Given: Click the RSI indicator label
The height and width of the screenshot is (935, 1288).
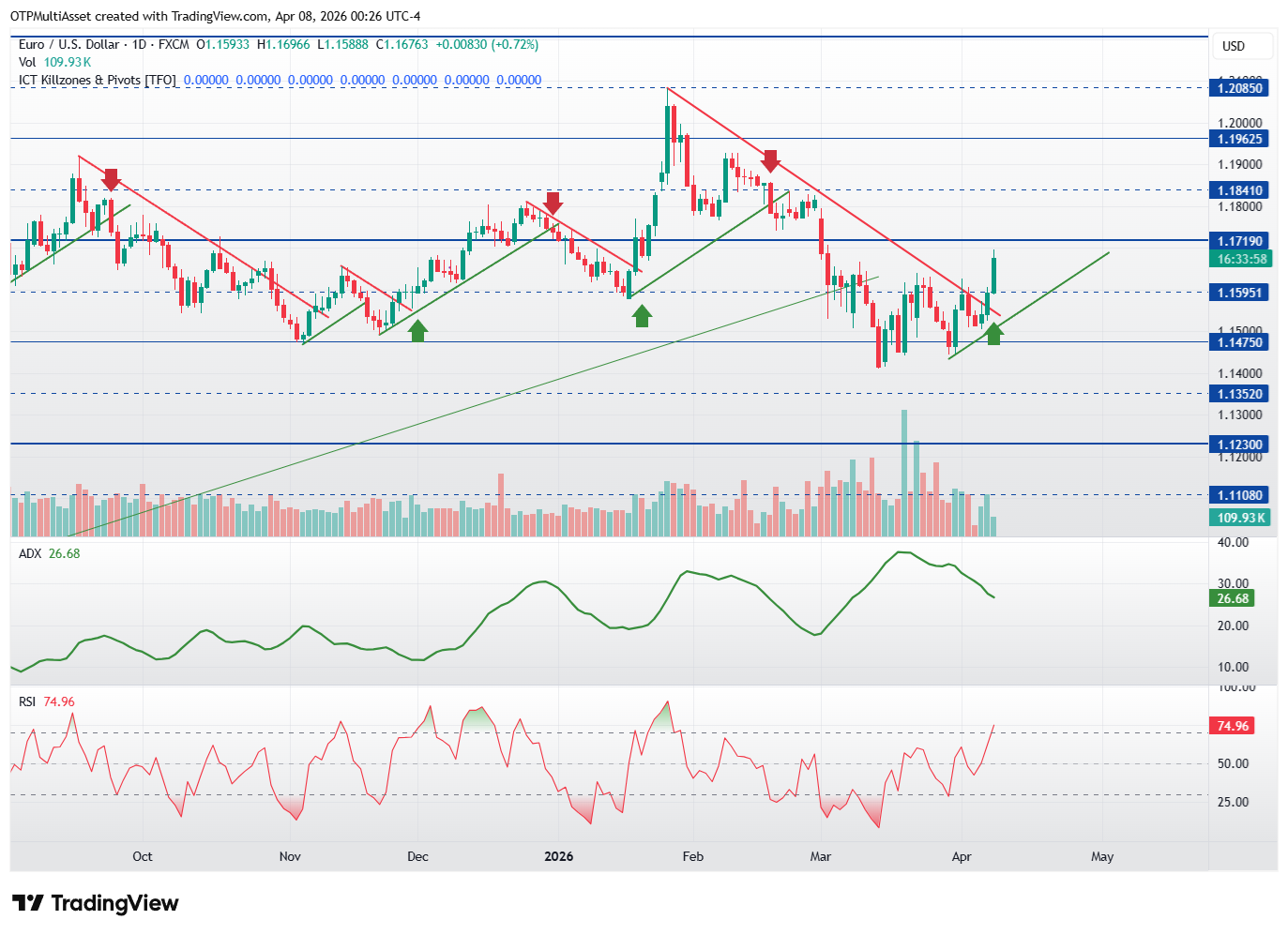Looking at the screenshot, I should click(27, 701).
